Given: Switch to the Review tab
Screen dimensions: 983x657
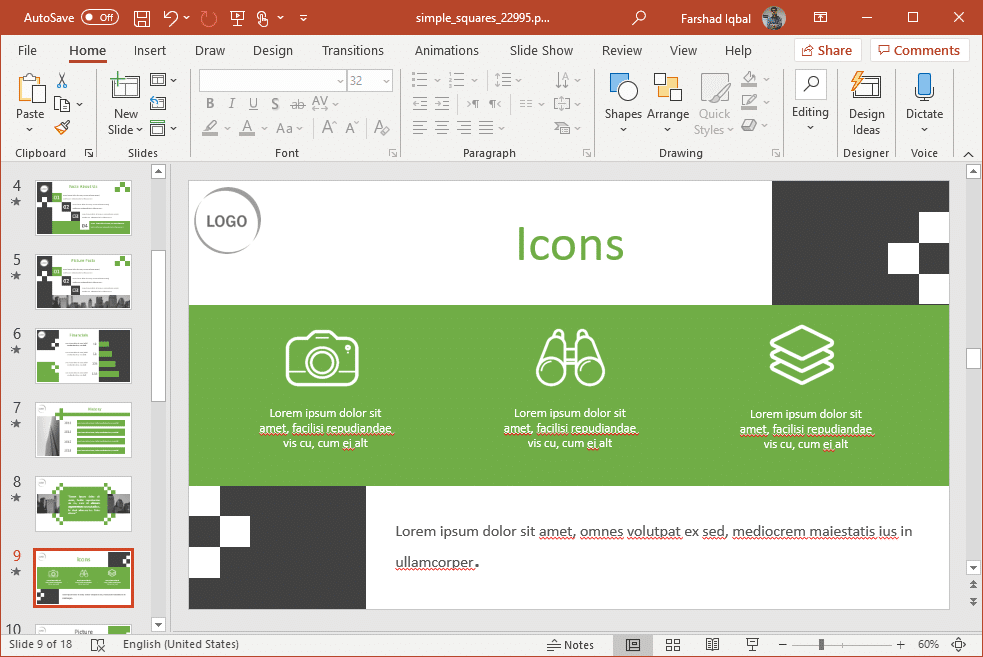Looking at the screenshot, I should click(x=621, y=50).
